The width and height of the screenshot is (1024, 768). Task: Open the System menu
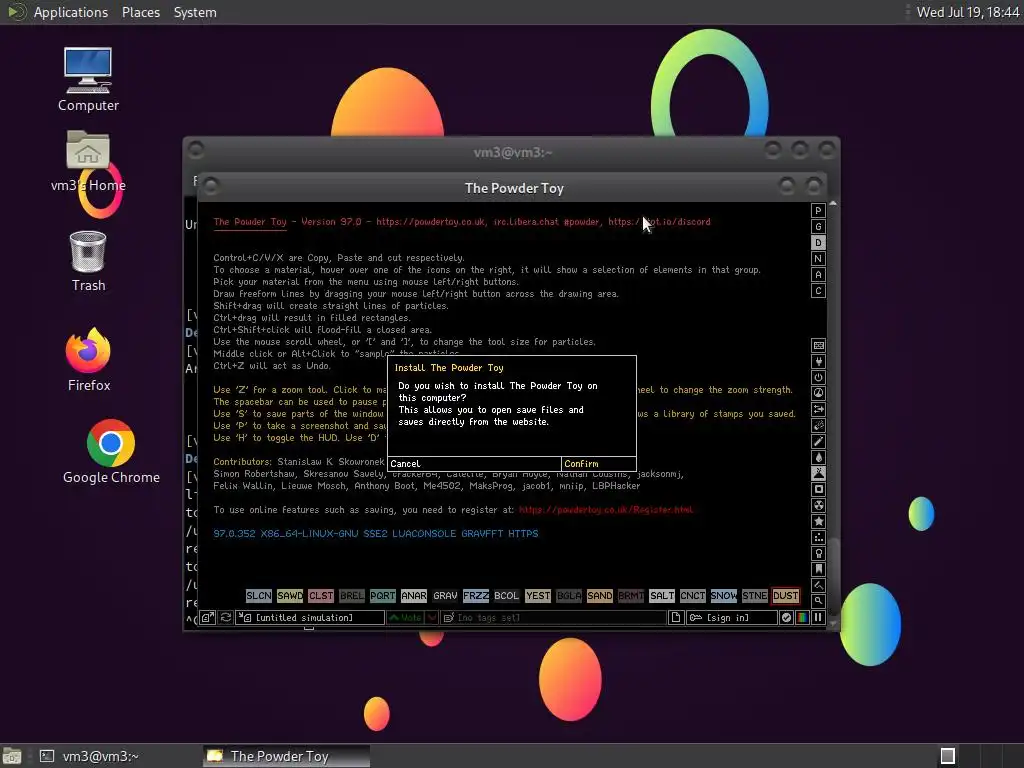[x=195, y=12]
